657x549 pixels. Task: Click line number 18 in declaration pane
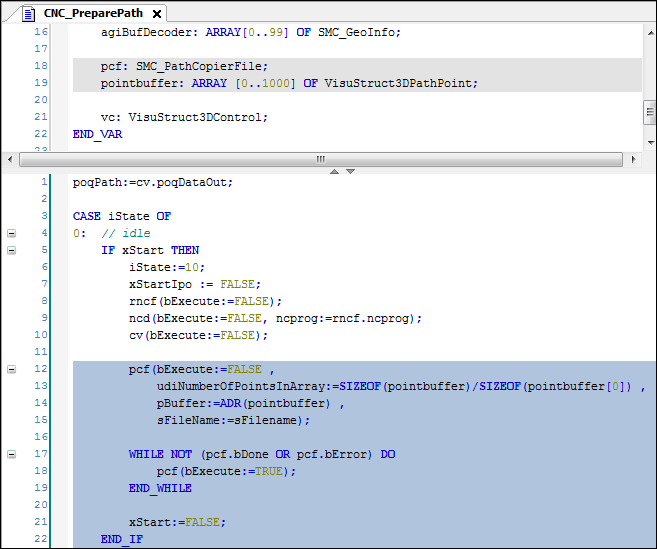click(x=40, y=66)
